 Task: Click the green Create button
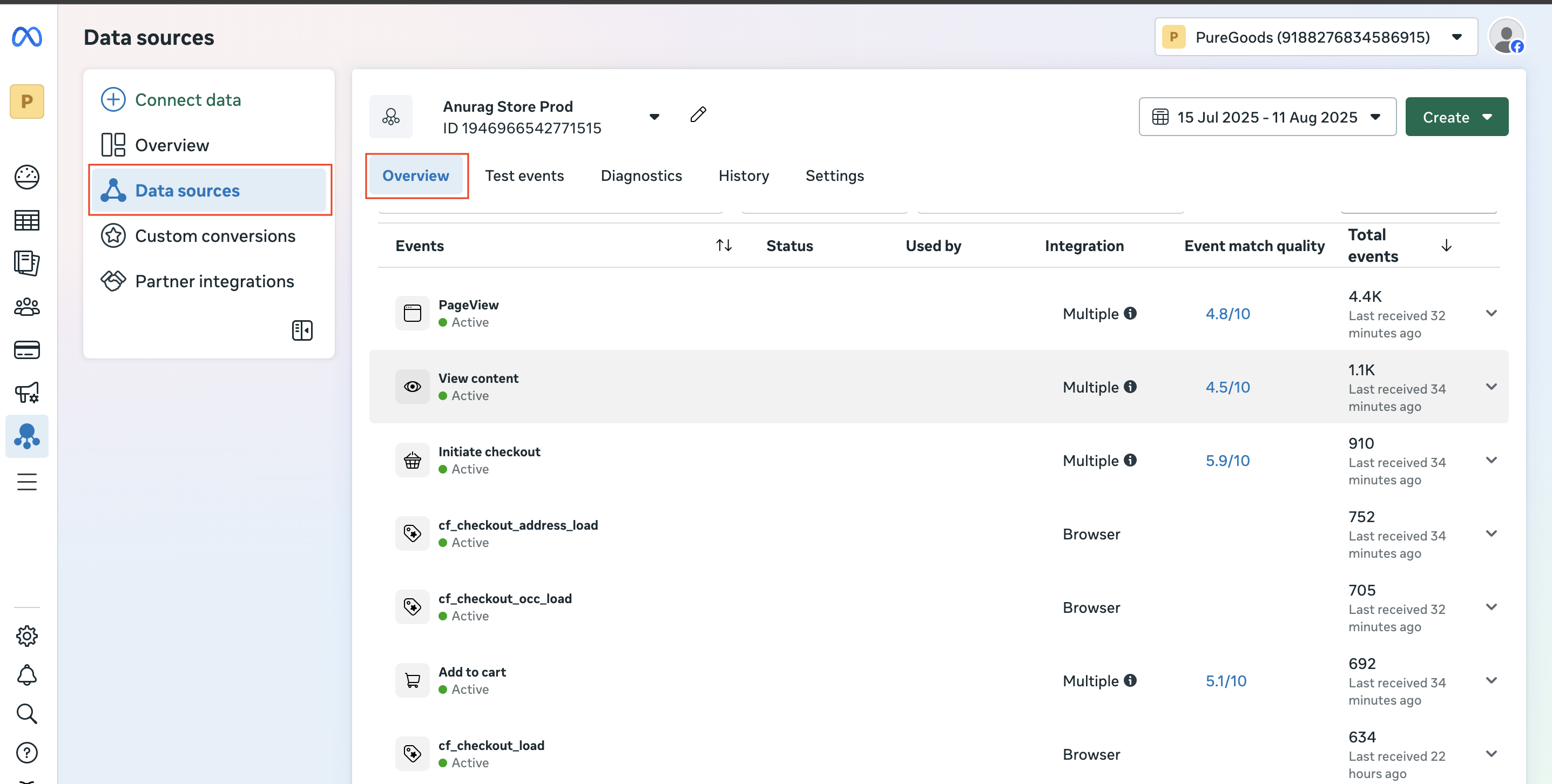(x=1456, y=117)
